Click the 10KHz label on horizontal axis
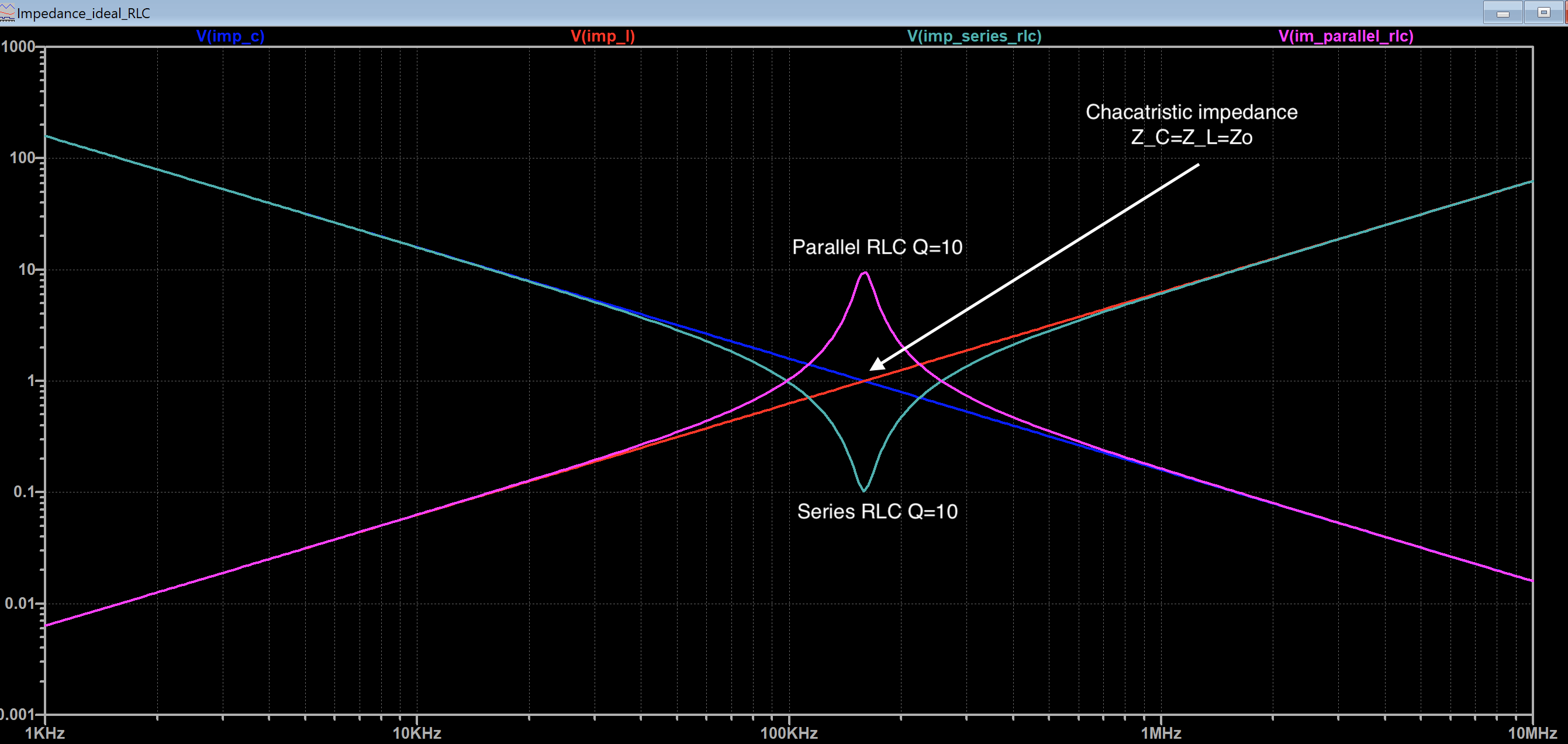 pos(417,732)
